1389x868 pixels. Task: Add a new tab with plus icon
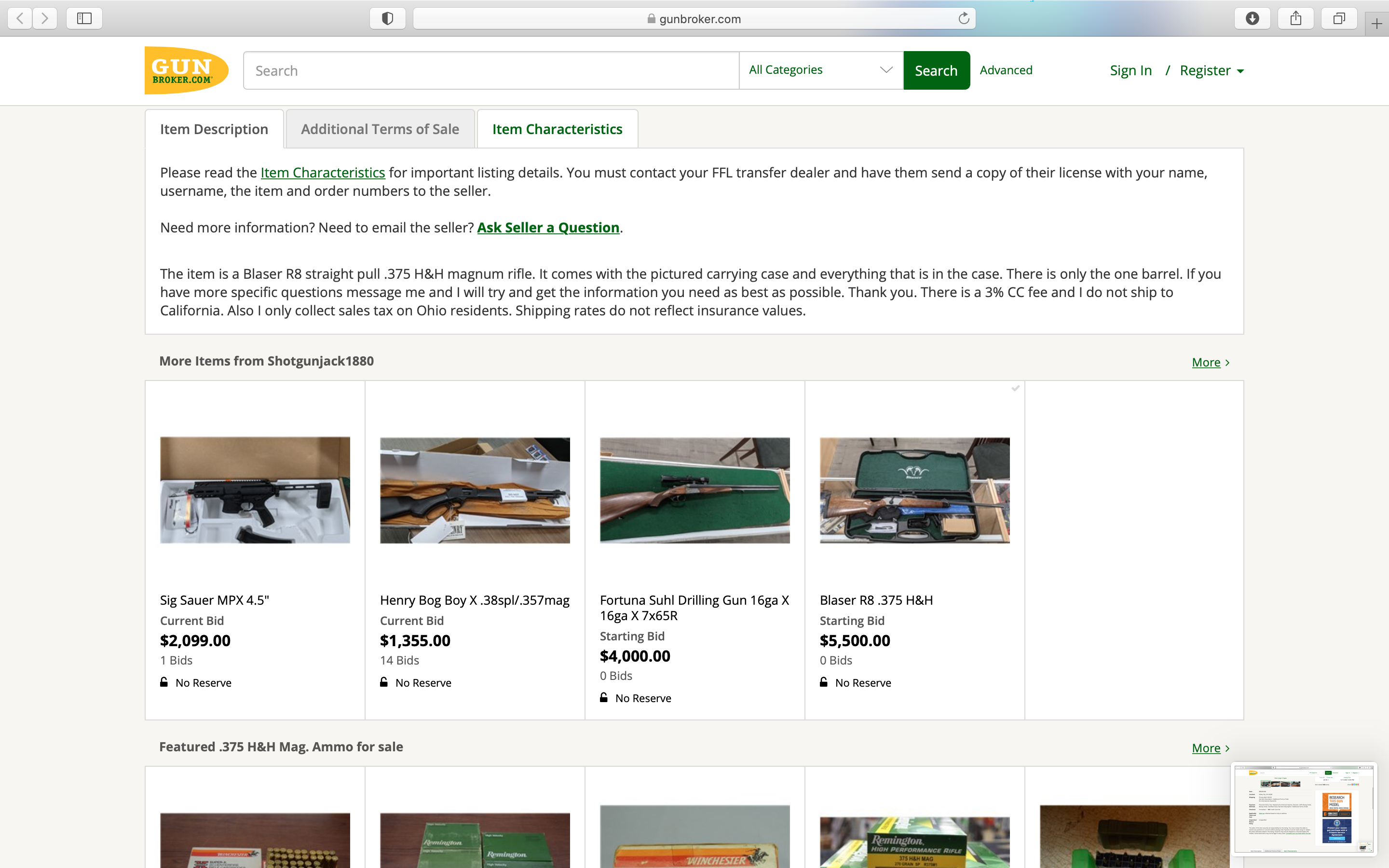tap(1376, 24)
